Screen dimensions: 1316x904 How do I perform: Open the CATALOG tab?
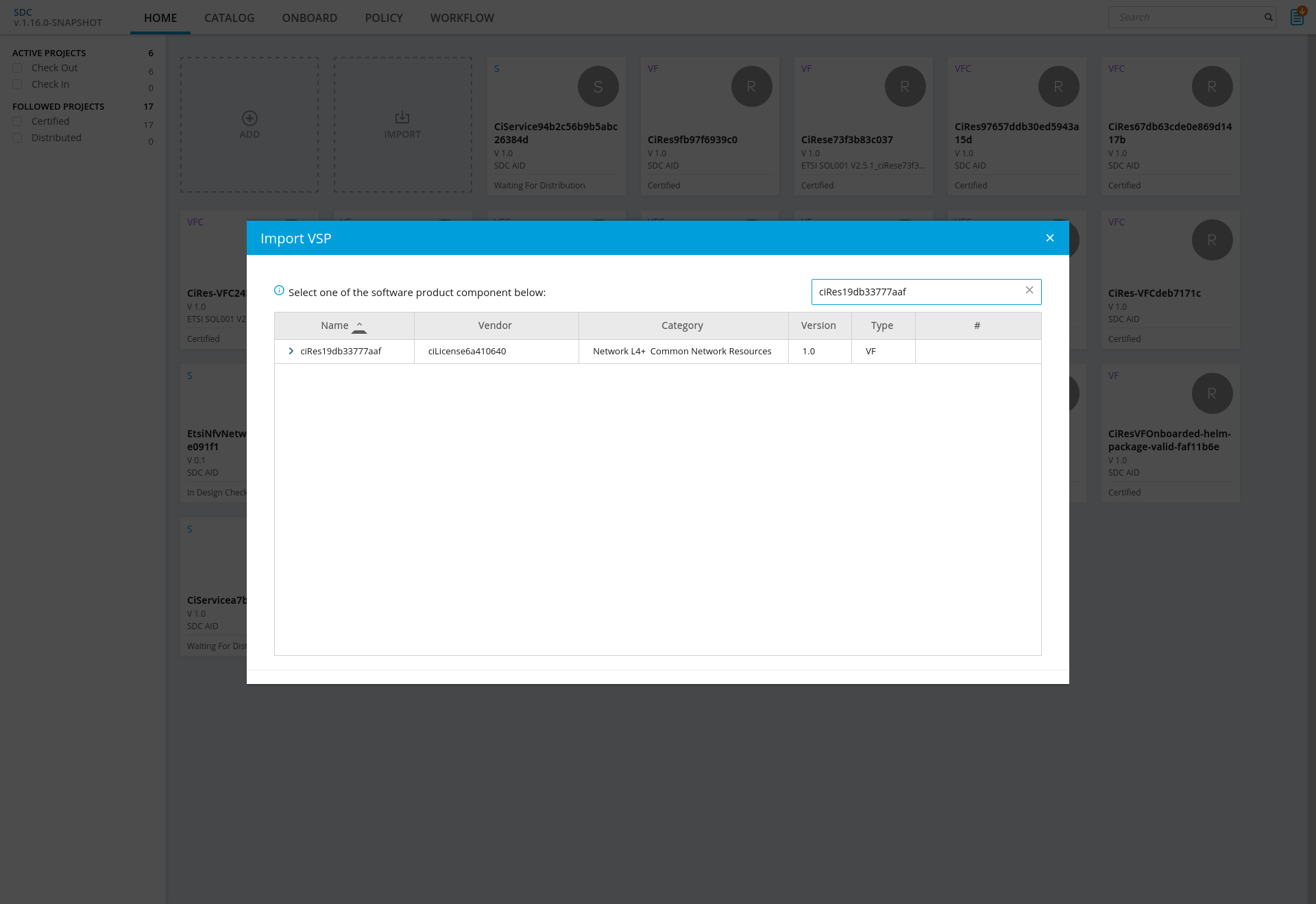[229, 18]
